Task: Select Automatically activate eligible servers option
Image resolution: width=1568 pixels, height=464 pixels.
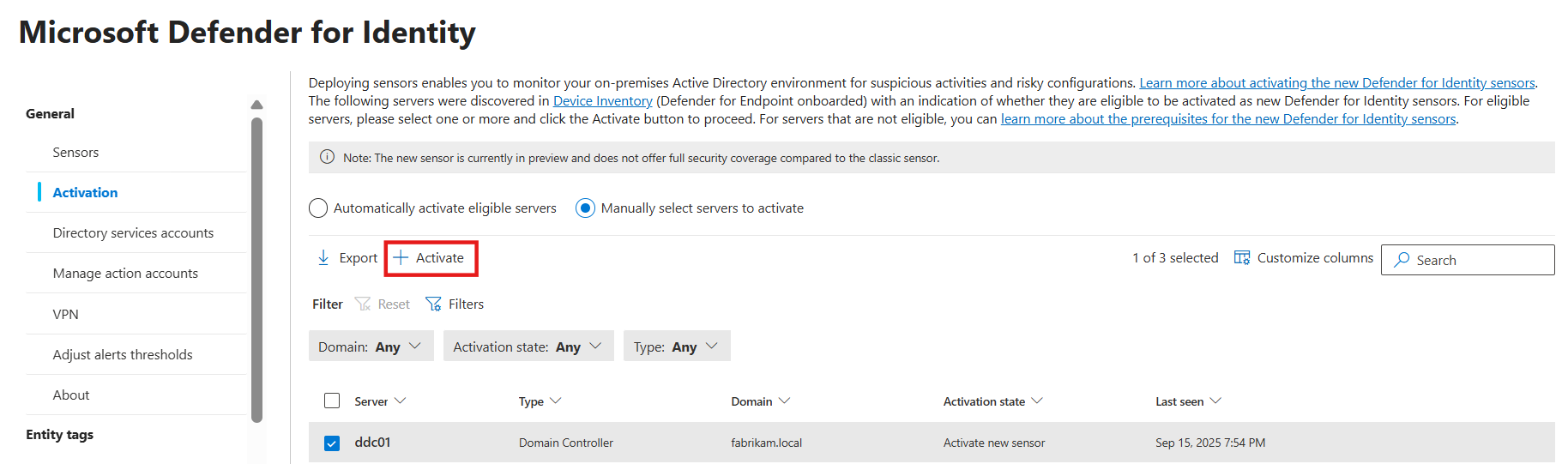Action: (x=318, y=208)
